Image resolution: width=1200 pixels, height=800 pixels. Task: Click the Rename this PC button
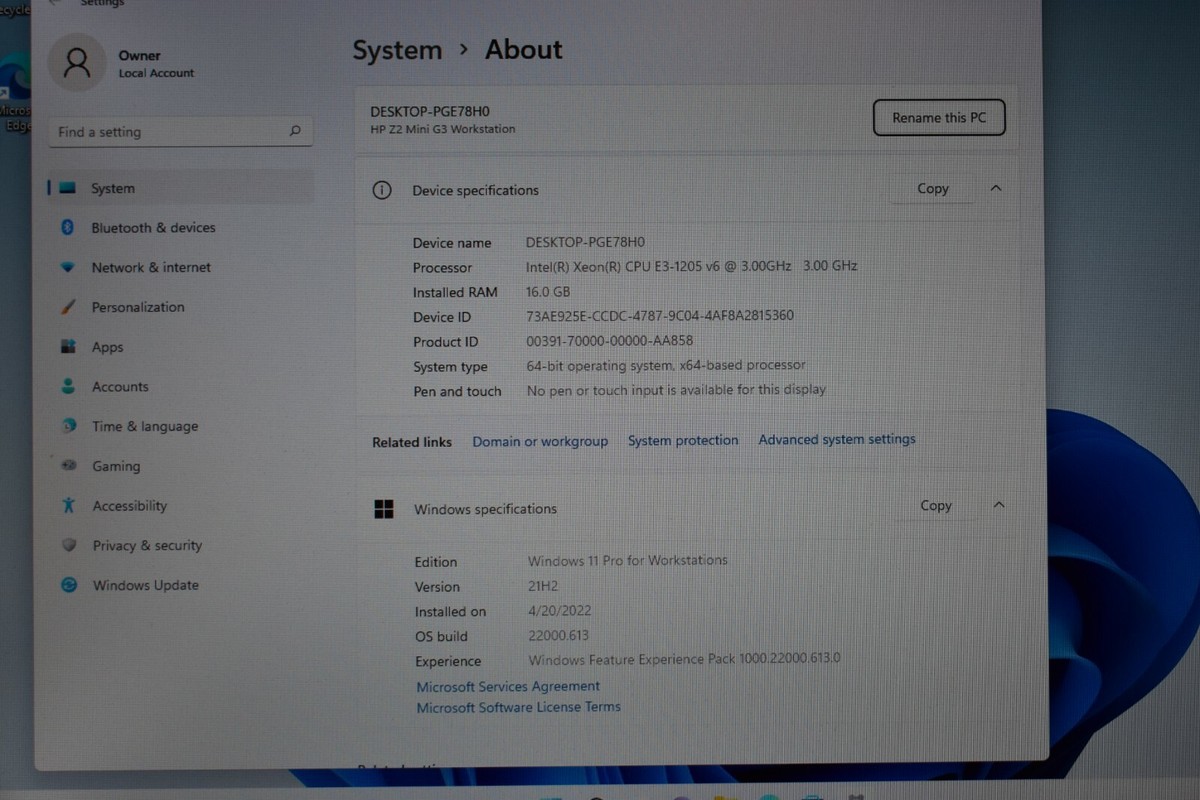[939, 118]
